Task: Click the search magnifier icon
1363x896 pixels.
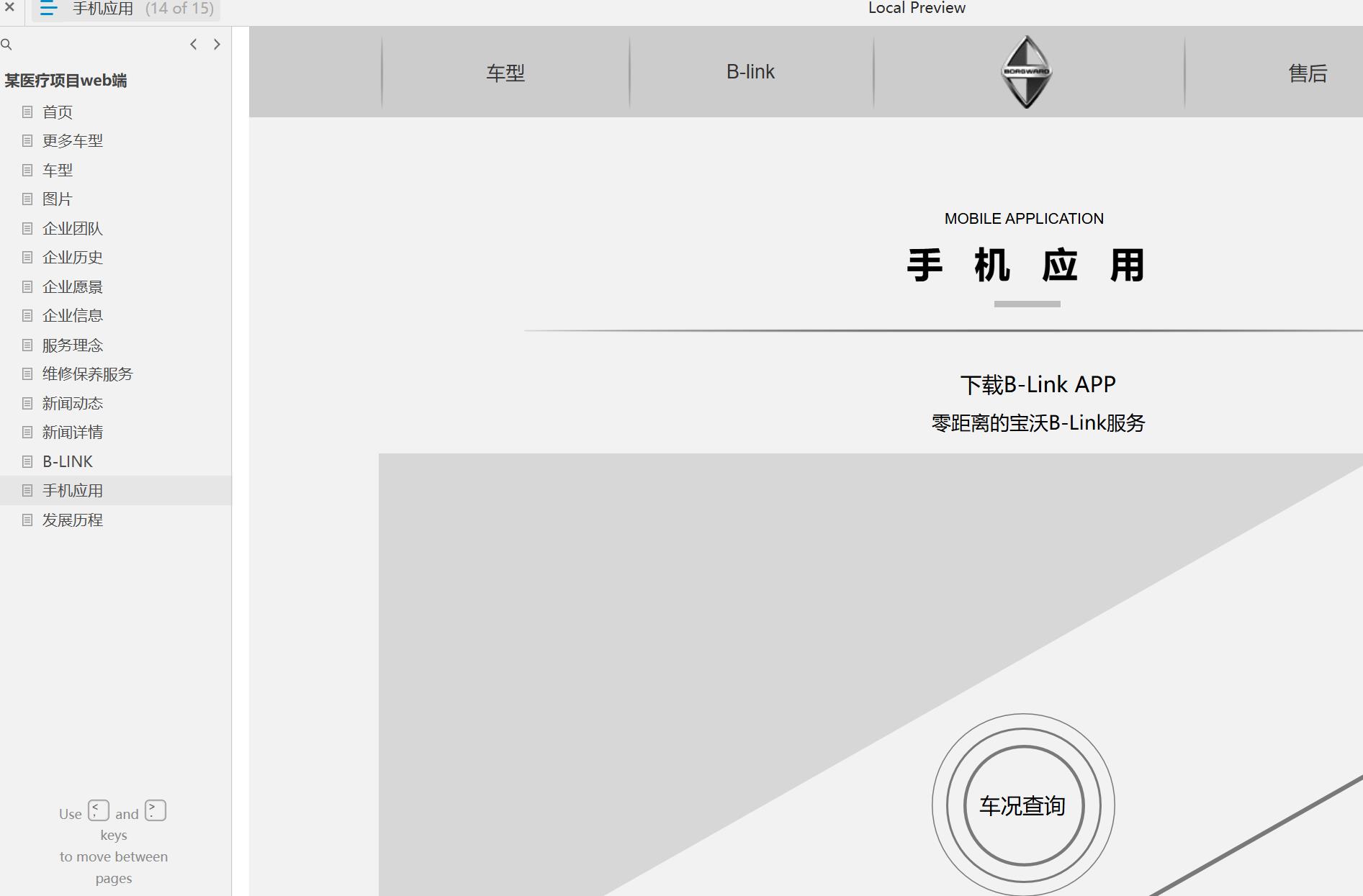Action: tap(6, 45)
